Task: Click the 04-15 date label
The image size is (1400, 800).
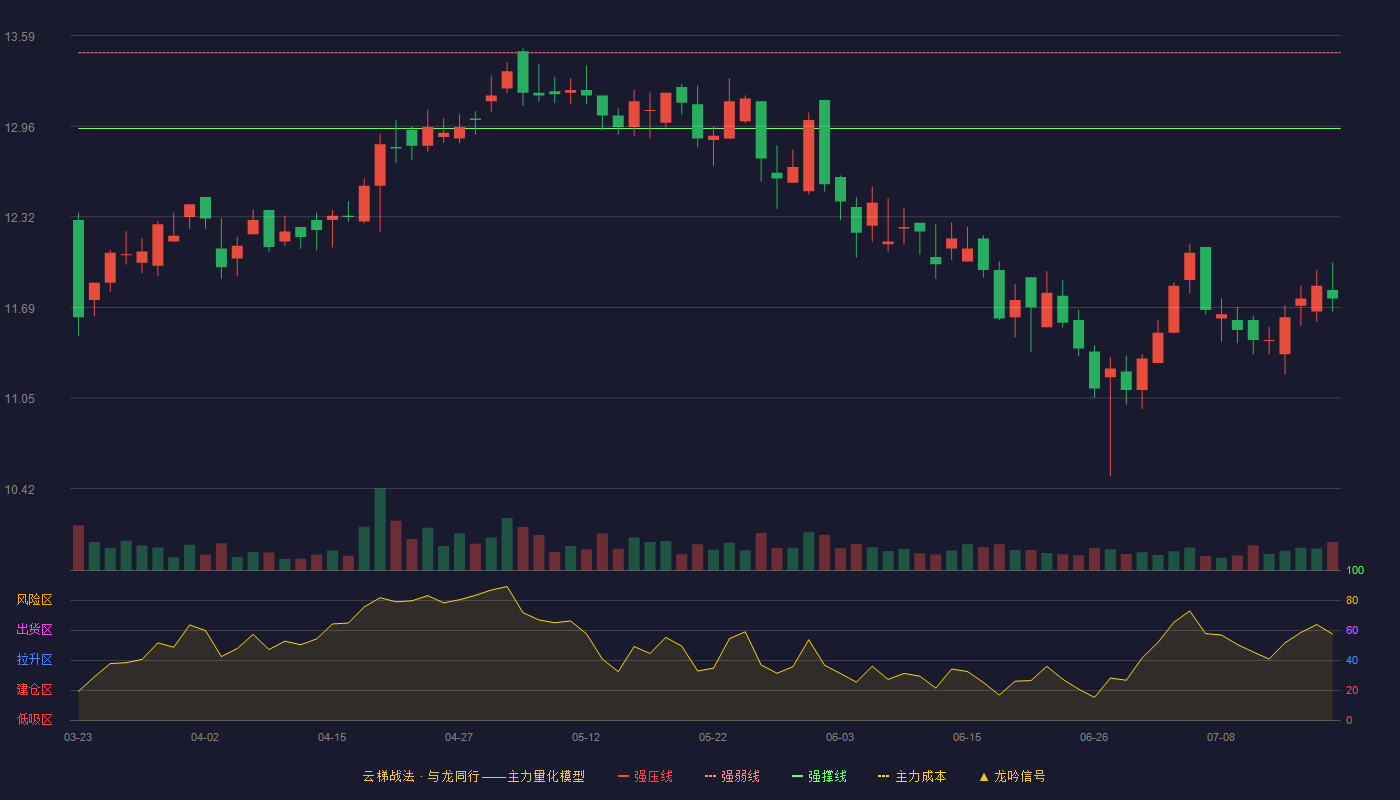Action: pos(332,737)
